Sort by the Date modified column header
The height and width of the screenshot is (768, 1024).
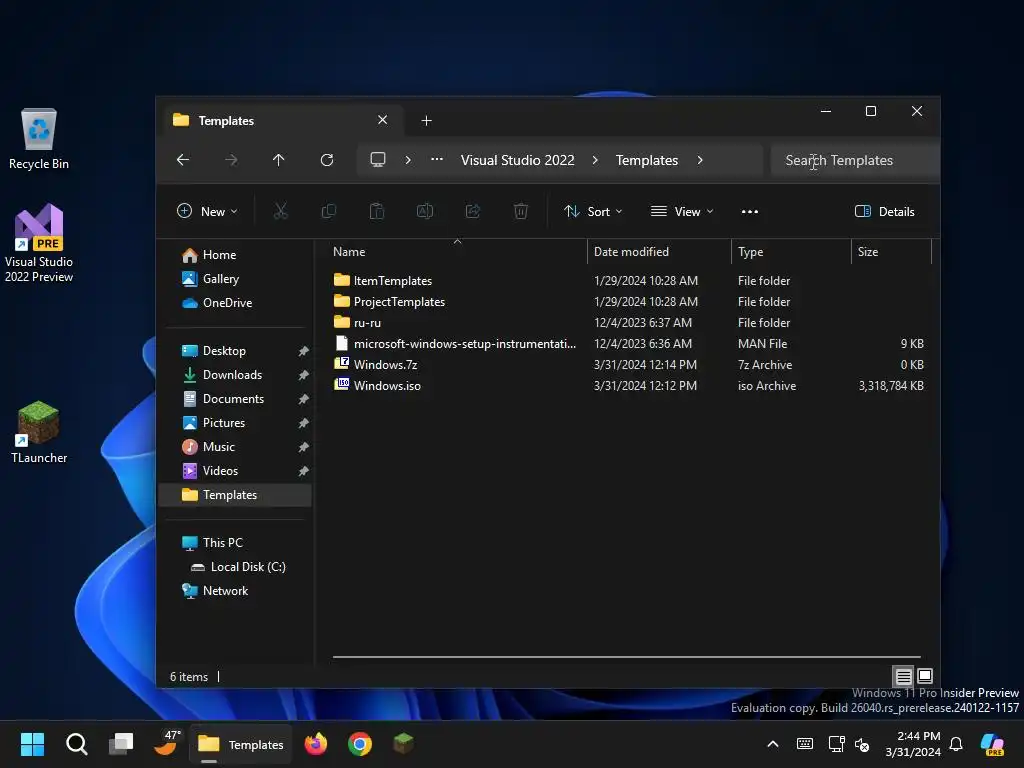coord(660,251)
